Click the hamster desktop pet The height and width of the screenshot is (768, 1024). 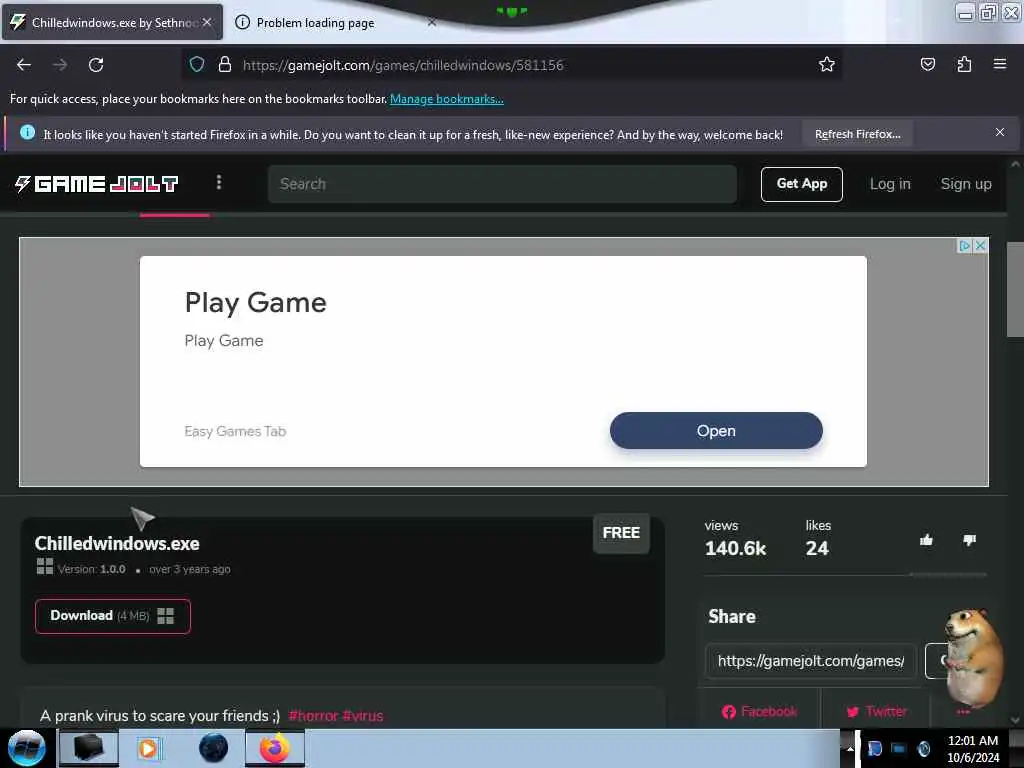tap(974, 657)
